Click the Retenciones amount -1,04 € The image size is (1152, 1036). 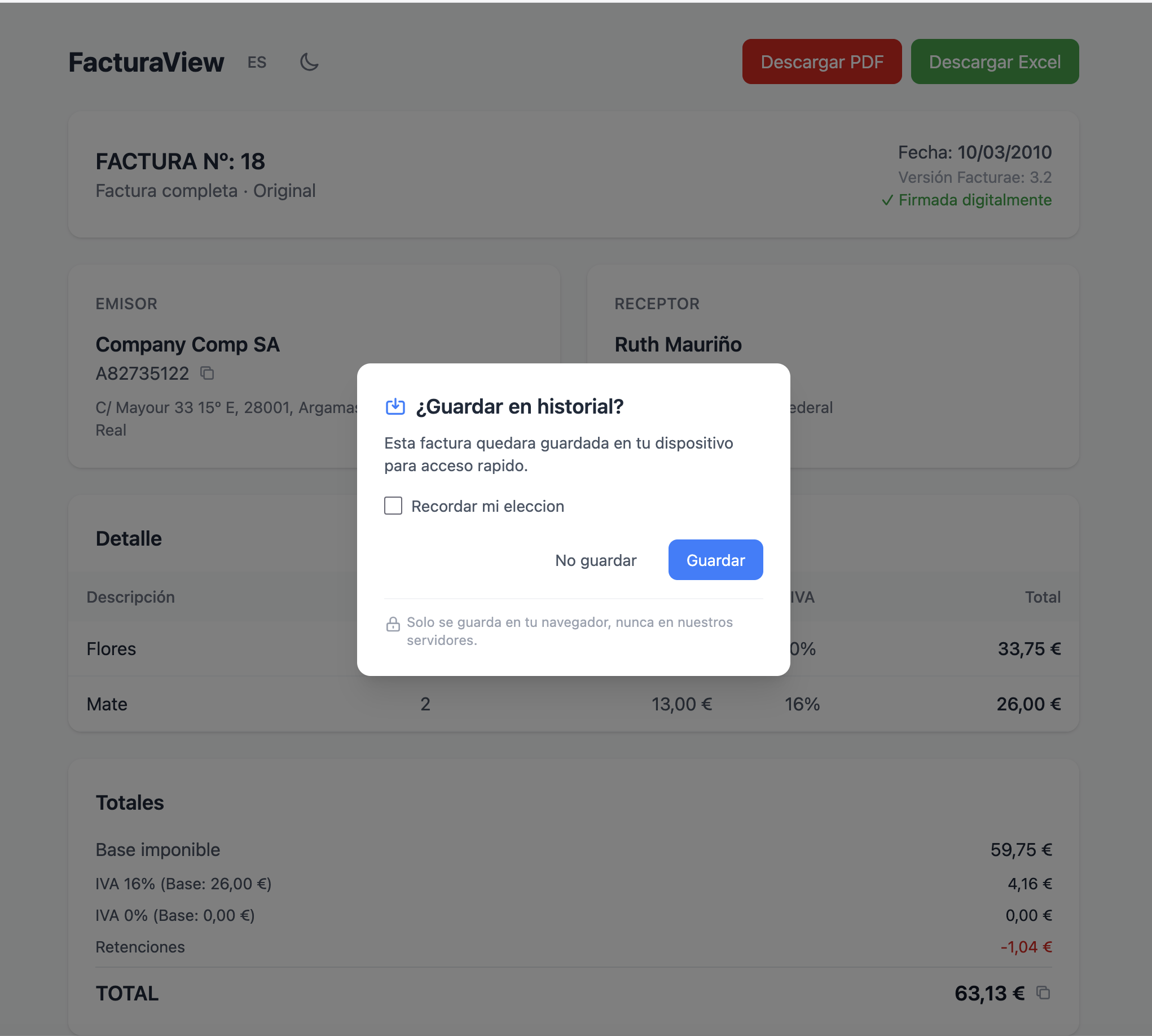click(x=1025, y=947)
